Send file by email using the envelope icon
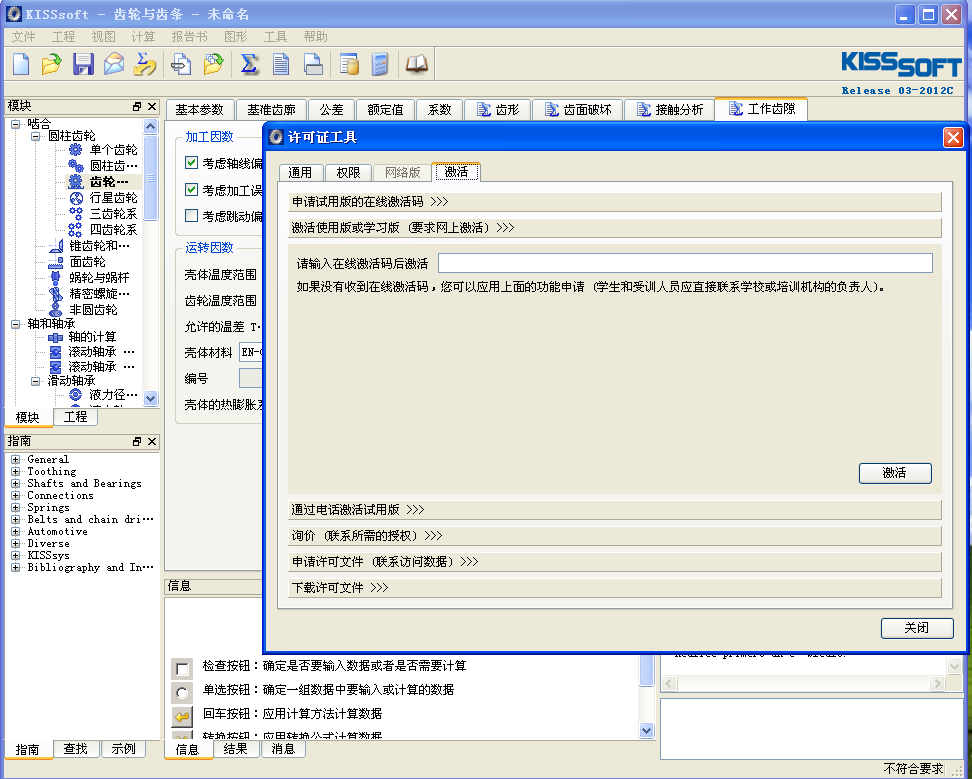 click(114, 64)
